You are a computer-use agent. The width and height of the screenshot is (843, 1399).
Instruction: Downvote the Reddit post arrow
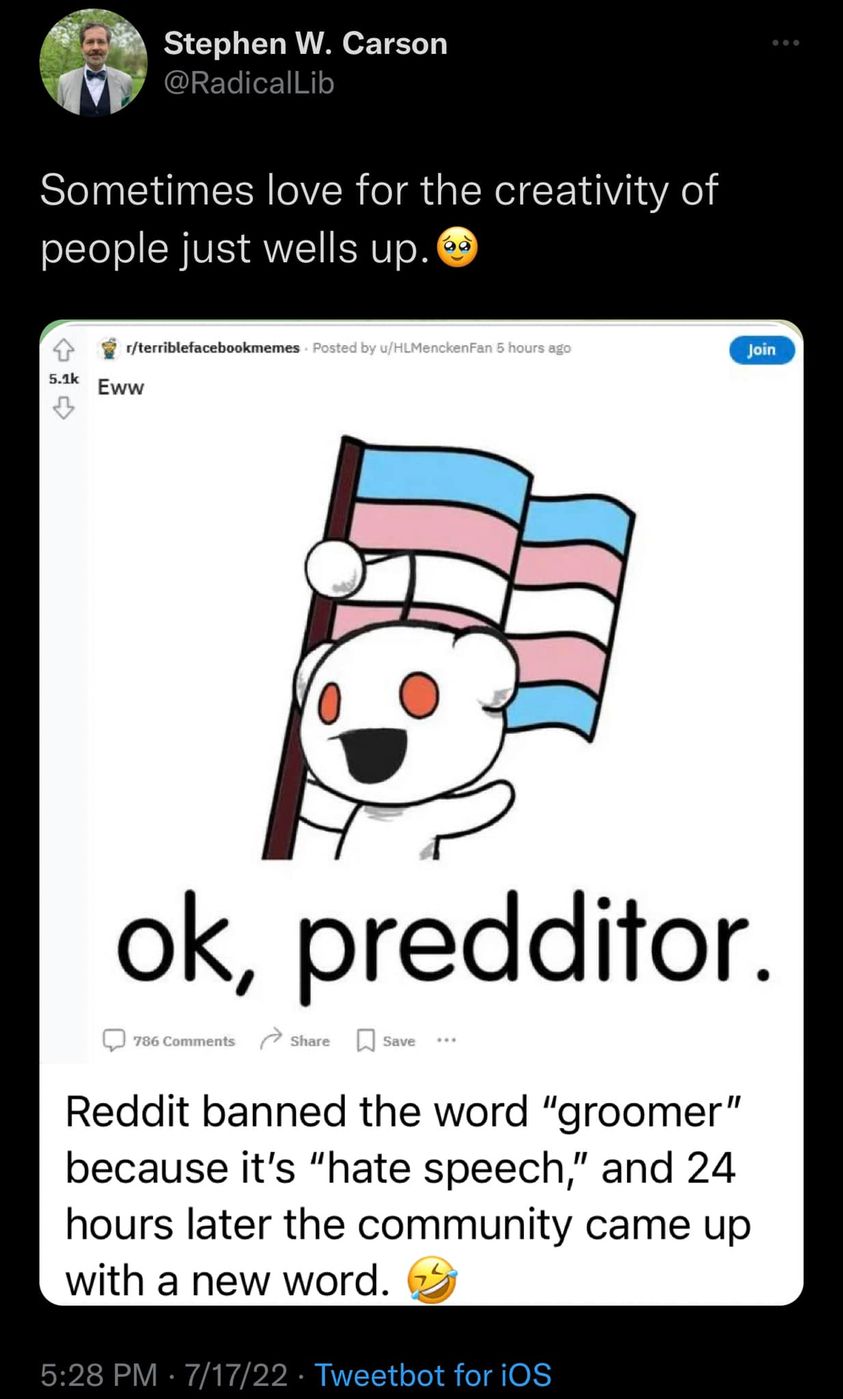[x=63, y=406]
